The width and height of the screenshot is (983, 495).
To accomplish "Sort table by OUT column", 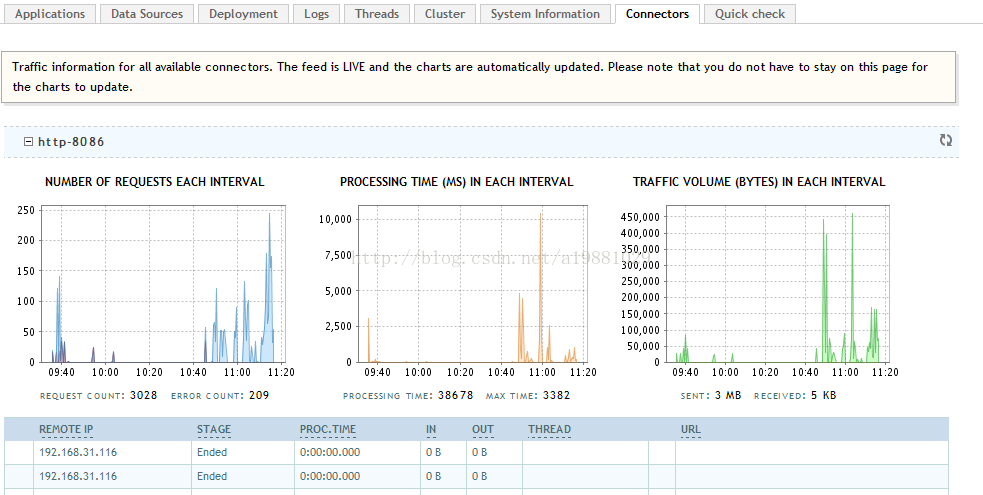I will click(483, 429).
